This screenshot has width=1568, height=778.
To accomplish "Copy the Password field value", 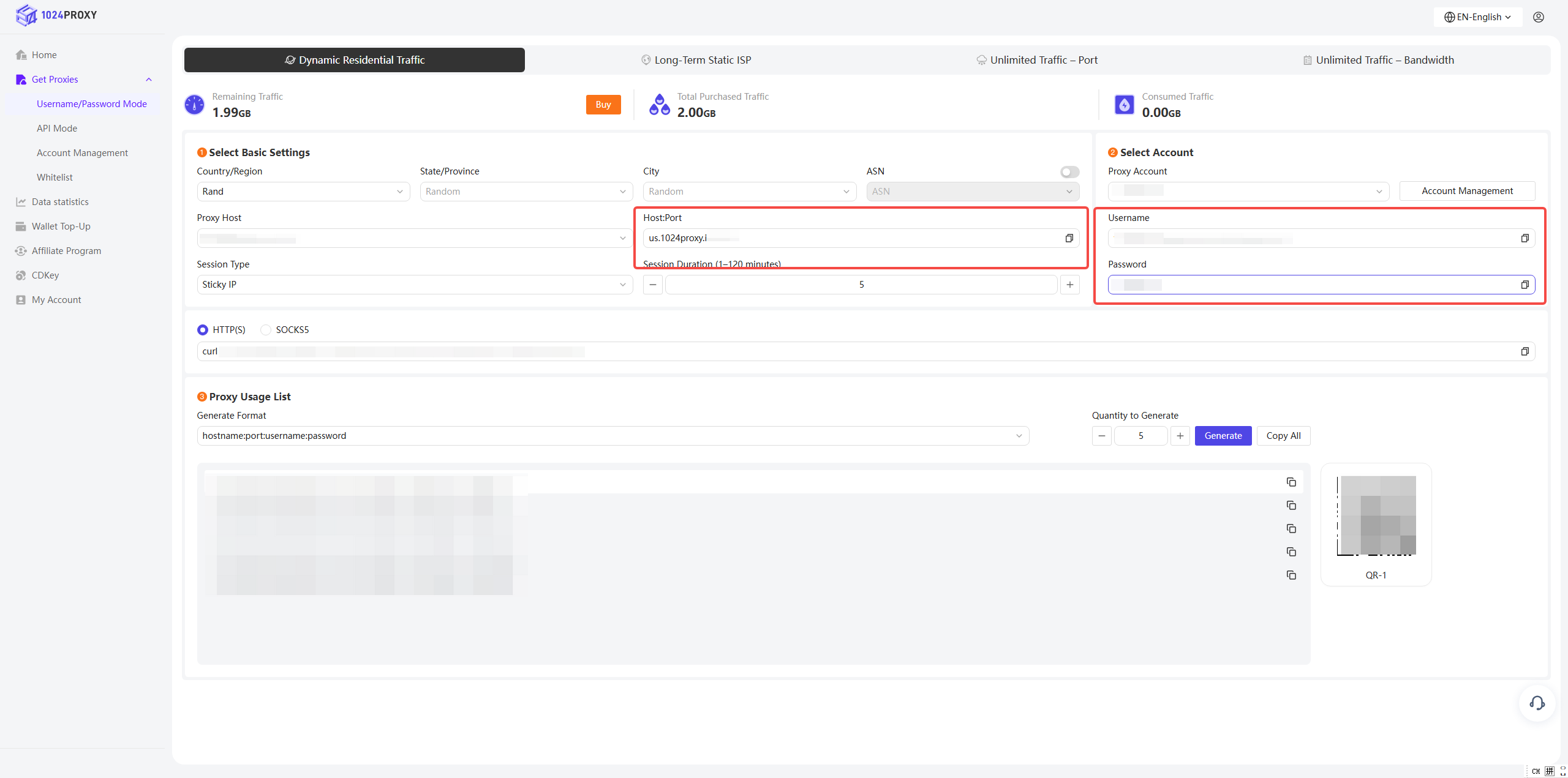I will point(1525,285).
